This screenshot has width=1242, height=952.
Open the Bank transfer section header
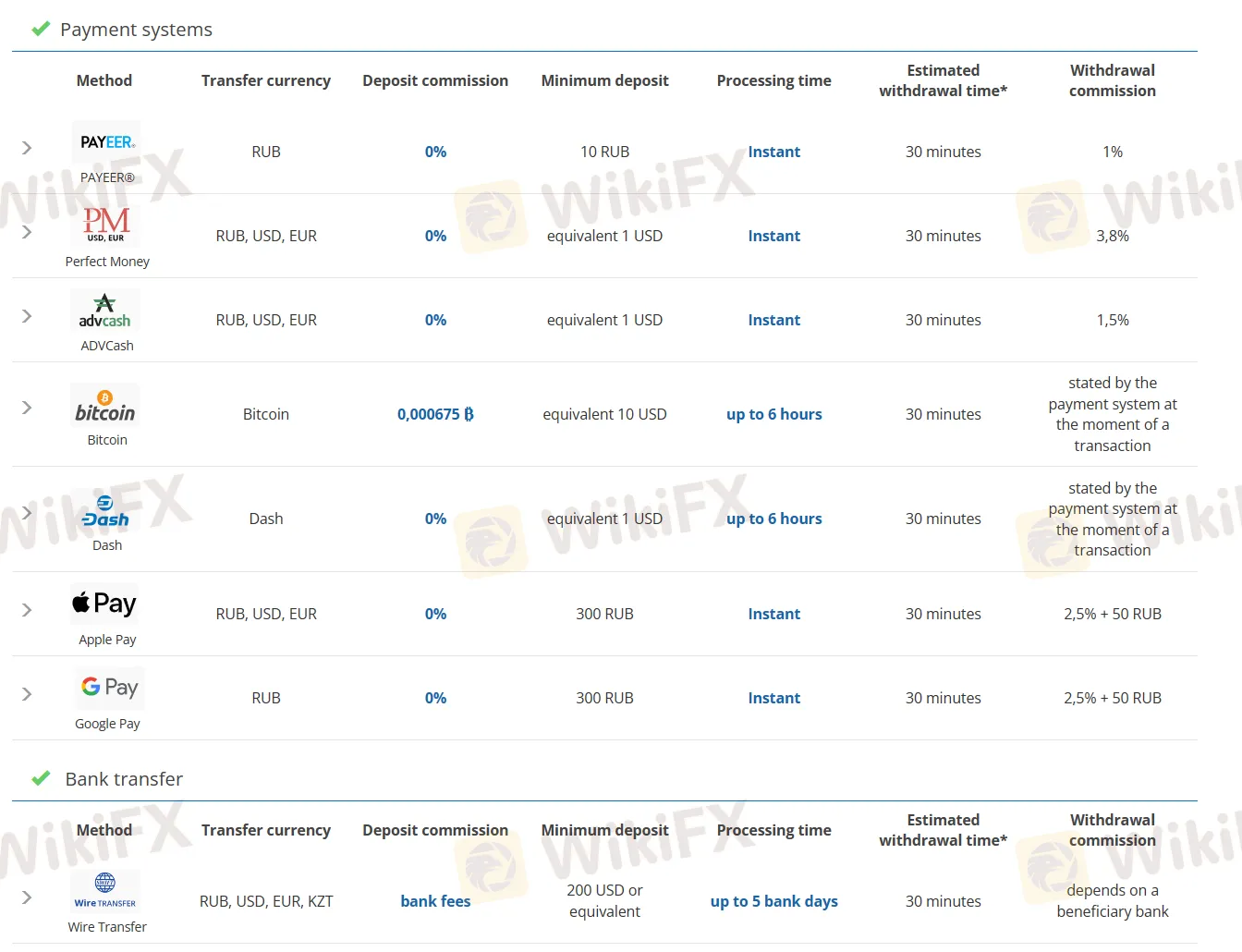pos(123,779)
